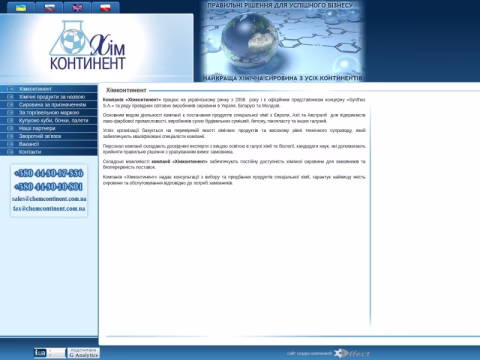Click arrow icon beside Сировина за призначенням
This screenshot has width=480, height=360.
point(10,105)
